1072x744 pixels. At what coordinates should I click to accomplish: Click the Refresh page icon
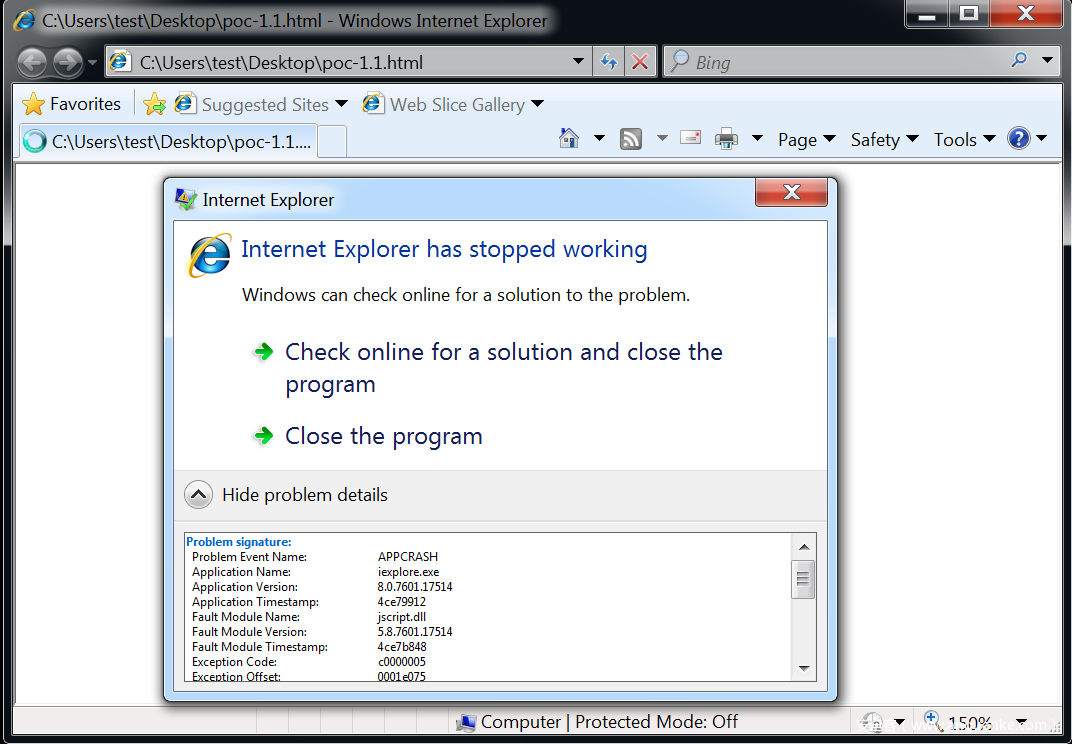click(x=608, y=62)
